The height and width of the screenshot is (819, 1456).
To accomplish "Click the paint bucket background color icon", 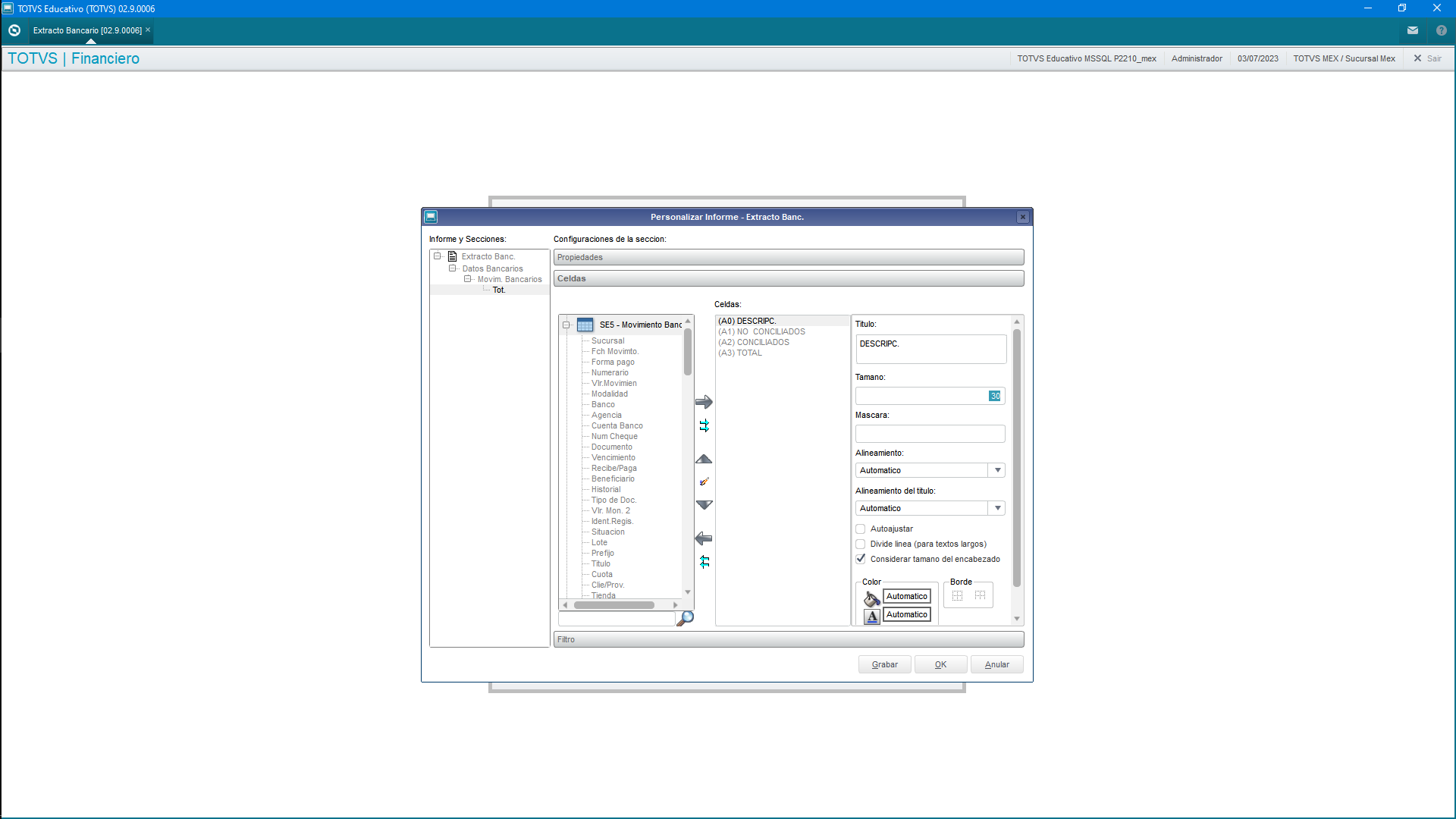I will click(872, 598).
